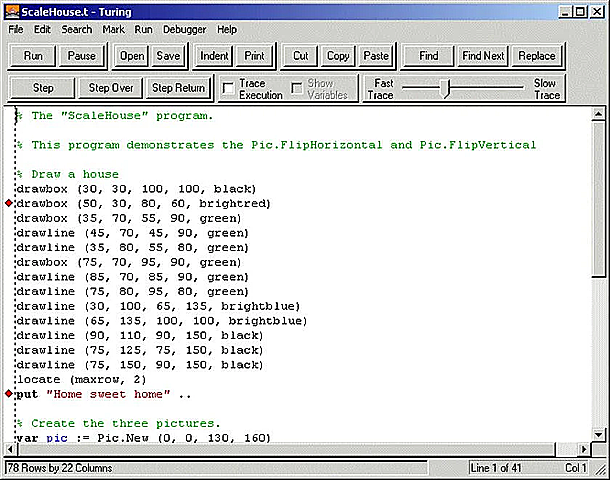Click the Step button

(x=43, y=88)
